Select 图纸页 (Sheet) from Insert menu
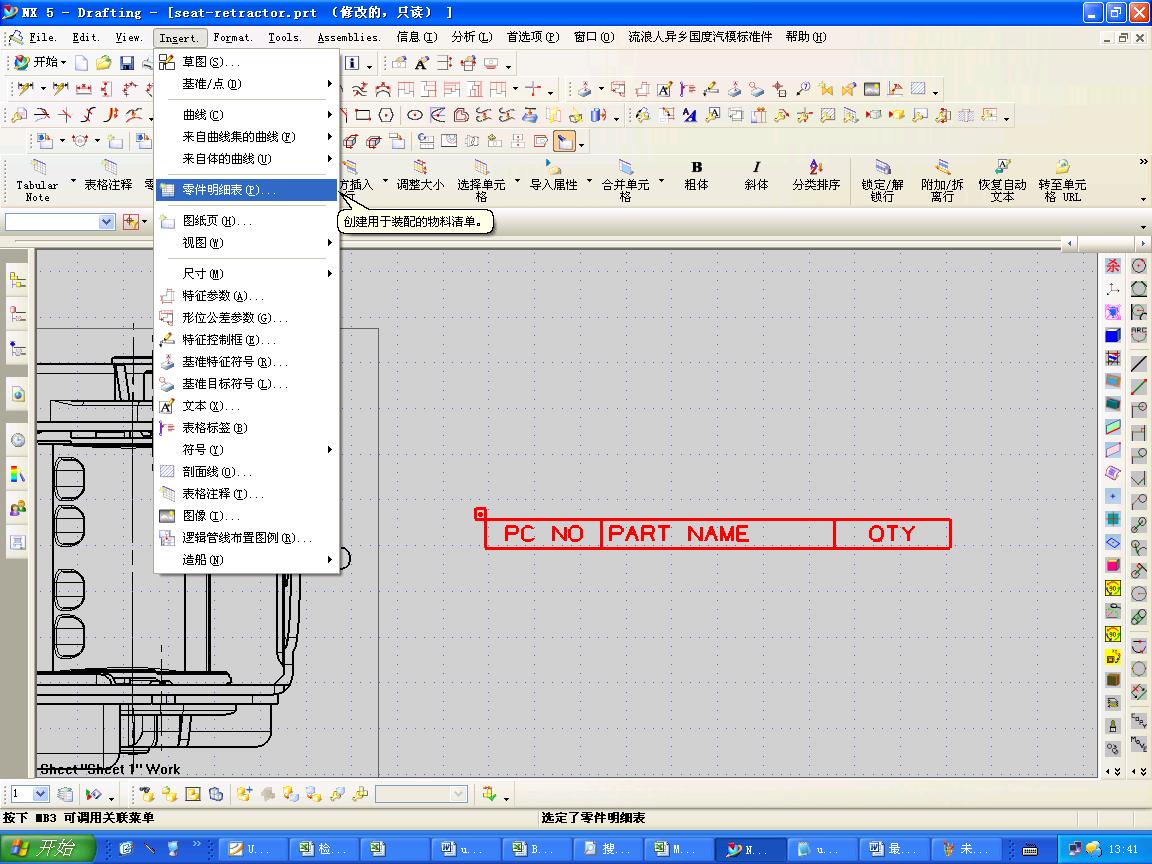1152x864 pixels. pyautogui.click(x=246, y=220)
